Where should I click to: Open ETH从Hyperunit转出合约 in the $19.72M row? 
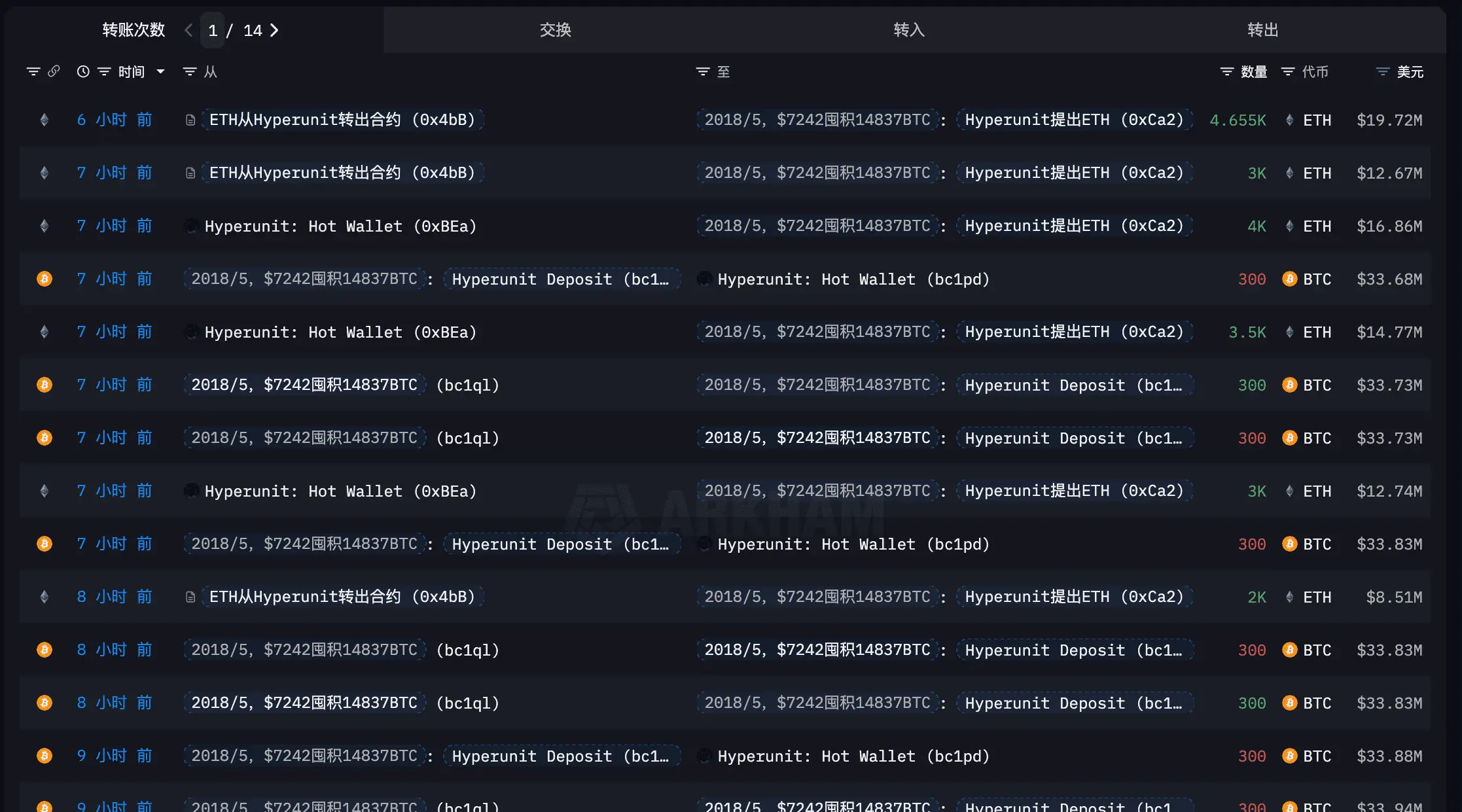tap(342, 120)
